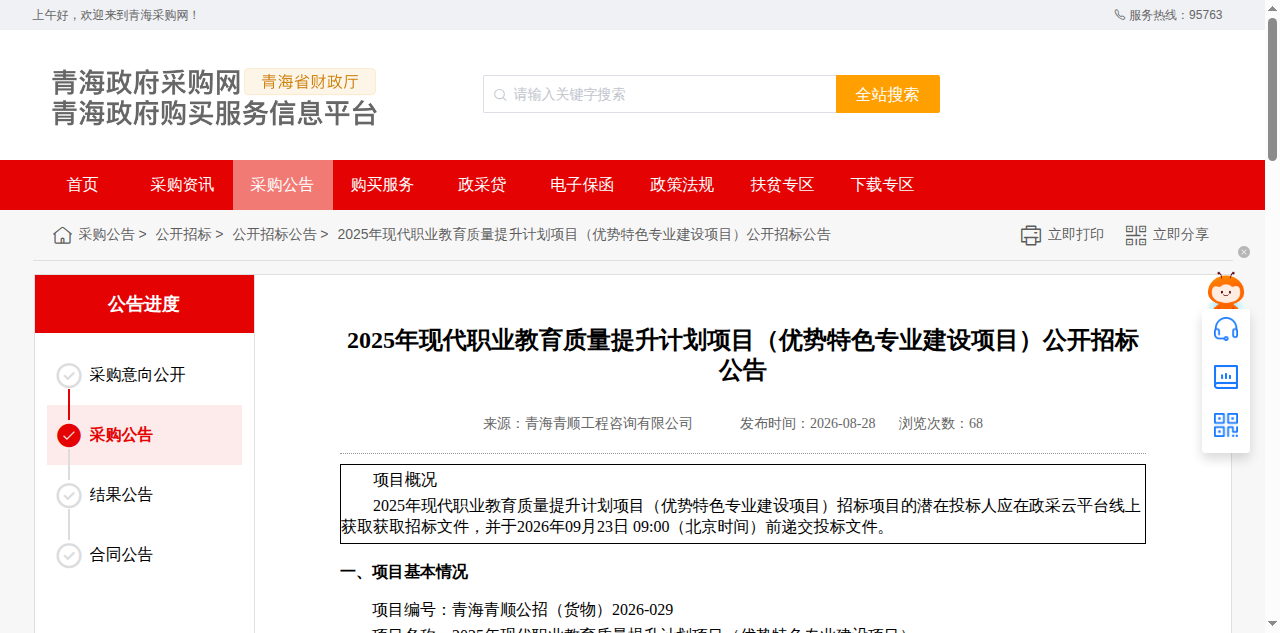Click the chart feedback icon in sidebar
This screenshot has width=1280, height=633.
[x=1226, y=377]
